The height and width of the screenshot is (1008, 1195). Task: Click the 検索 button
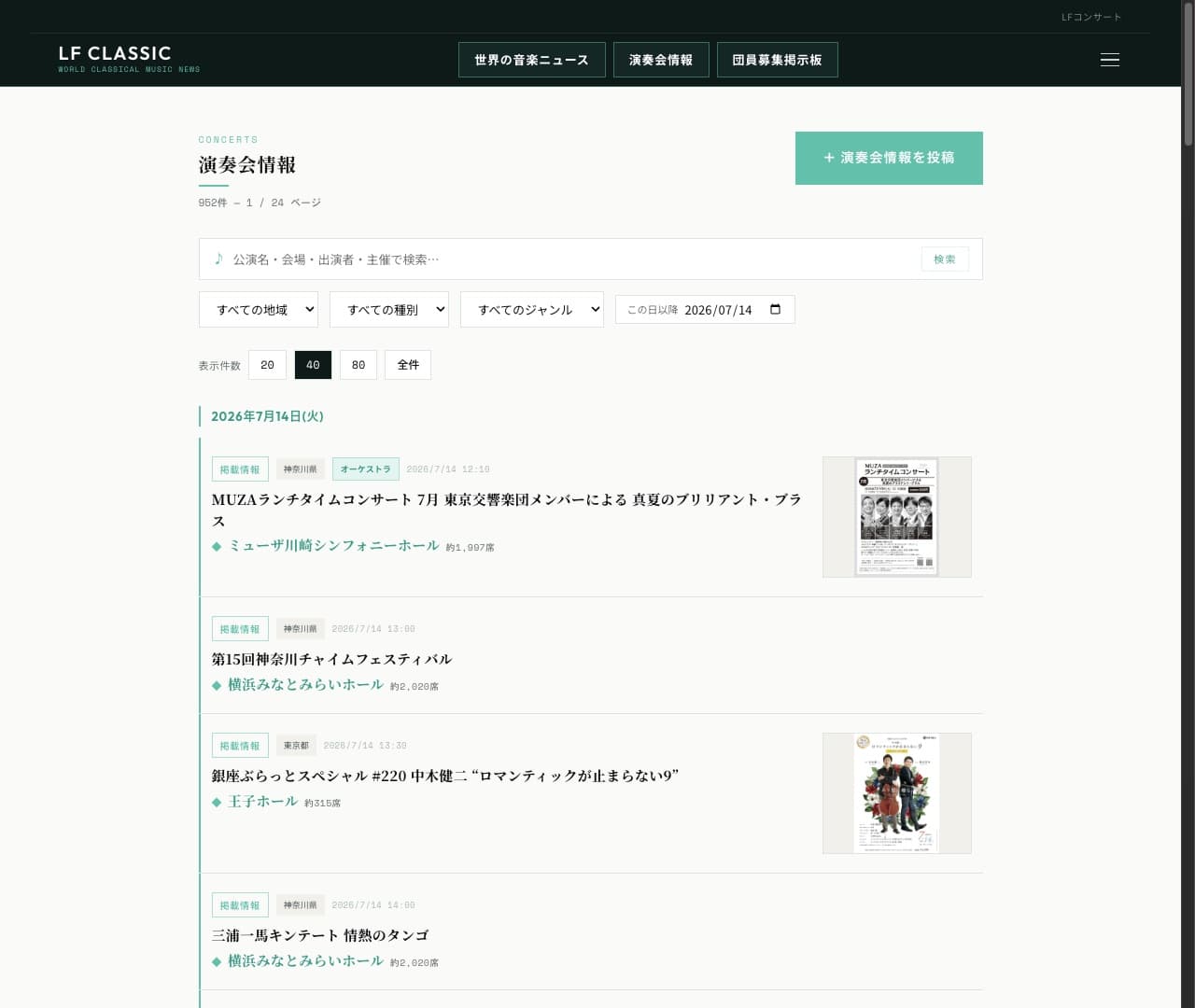(945, 259)
